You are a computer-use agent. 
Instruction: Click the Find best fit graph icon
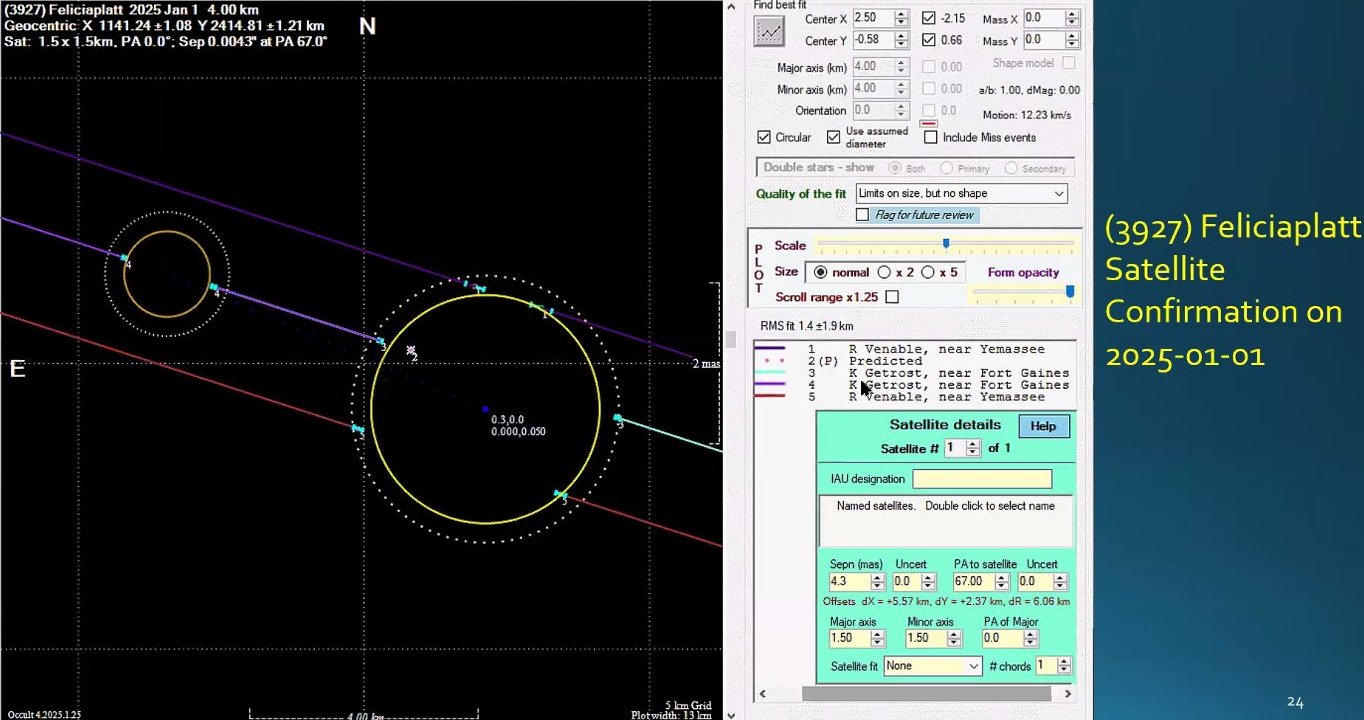[x=769, y=31]
